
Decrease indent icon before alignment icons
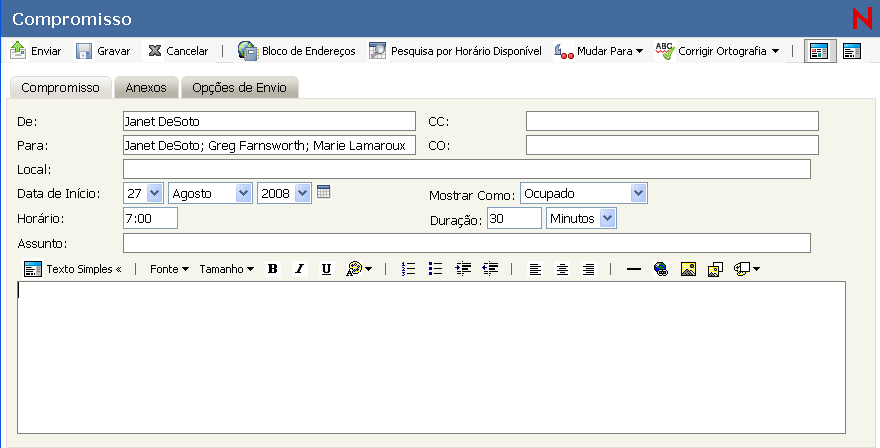[x=491, y=269]
